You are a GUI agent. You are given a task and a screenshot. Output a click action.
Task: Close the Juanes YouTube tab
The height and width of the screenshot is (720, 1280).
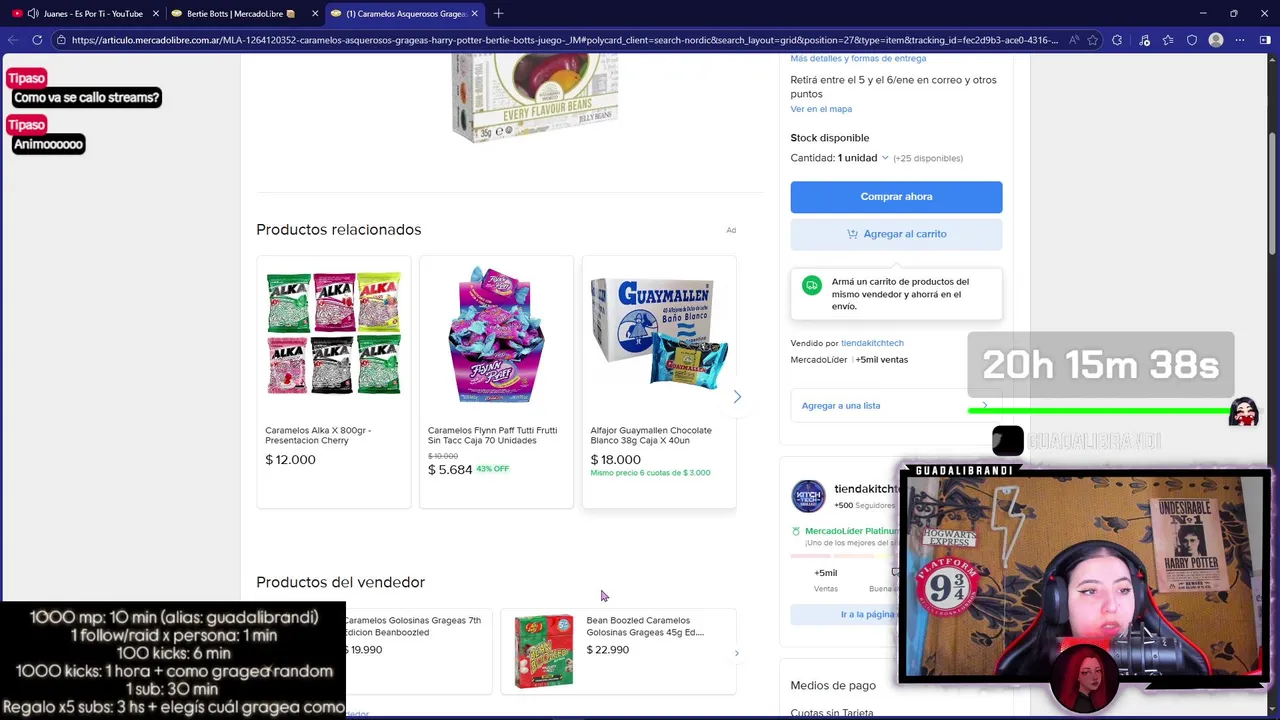155,14
